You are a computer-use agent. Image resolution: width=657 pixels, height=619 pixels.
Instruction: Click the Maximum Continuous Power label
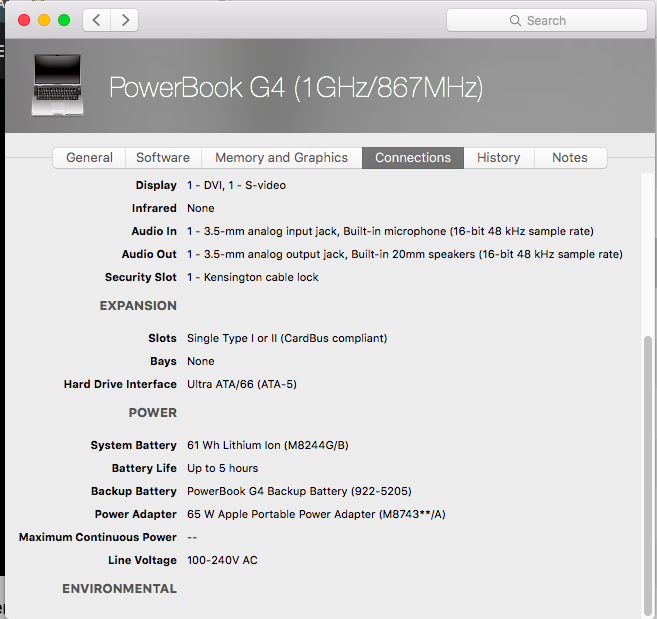point(98,537)
